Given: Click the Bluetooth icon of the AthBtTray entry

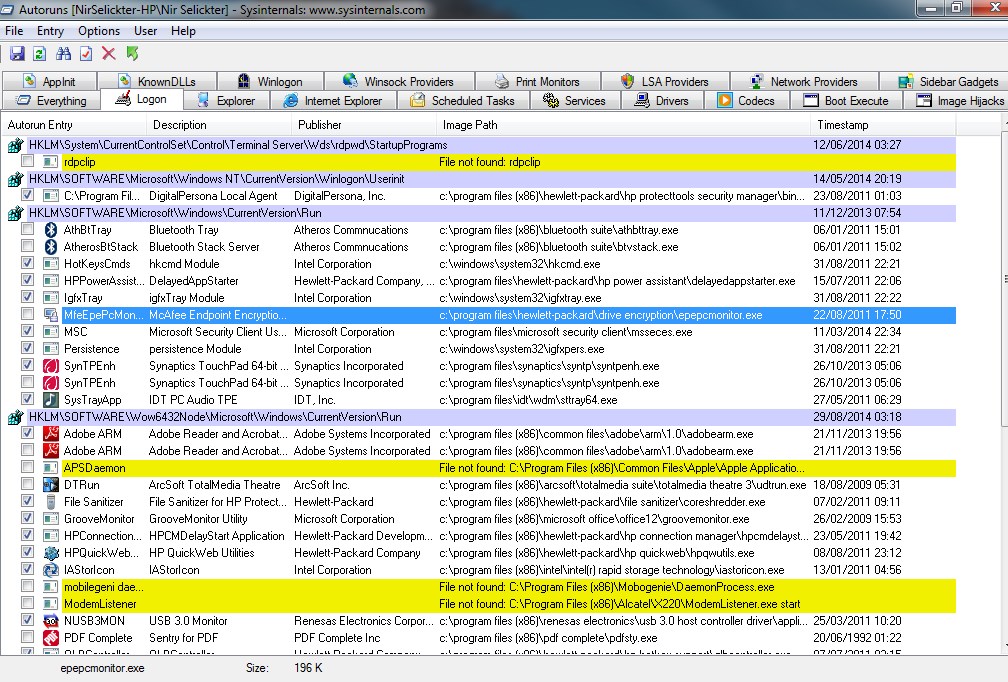Looking at the screenshot, I should (x=51, y=230).
